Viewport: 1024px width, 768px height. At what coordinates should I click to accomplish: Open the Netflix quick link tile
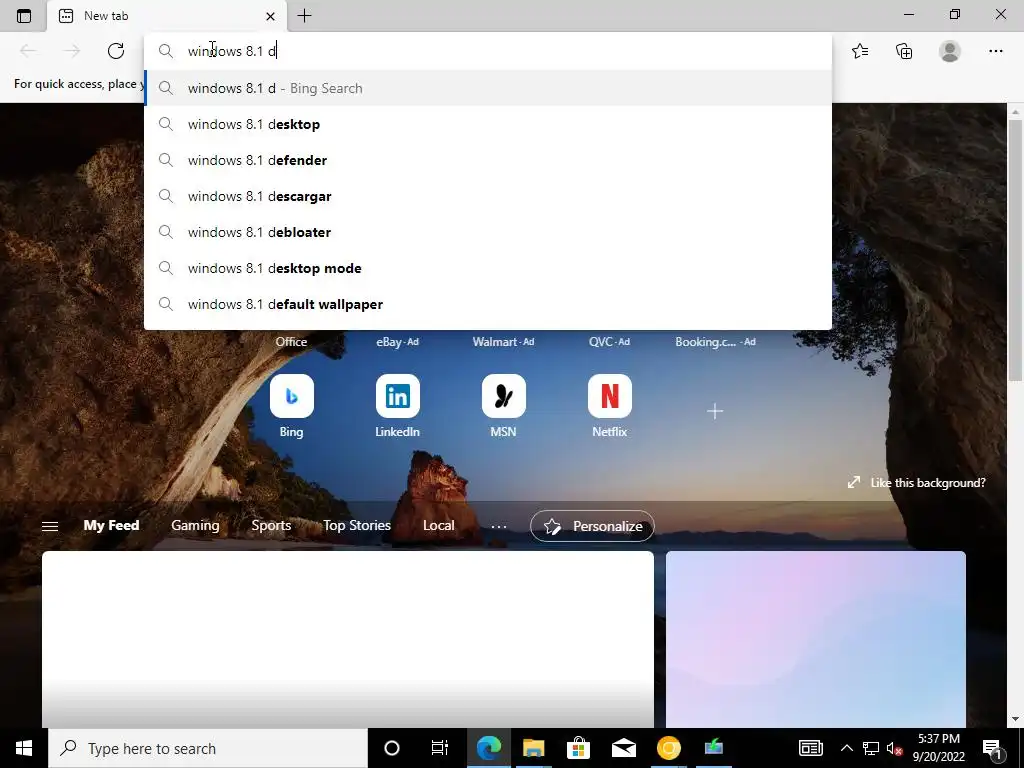(609, 396)
